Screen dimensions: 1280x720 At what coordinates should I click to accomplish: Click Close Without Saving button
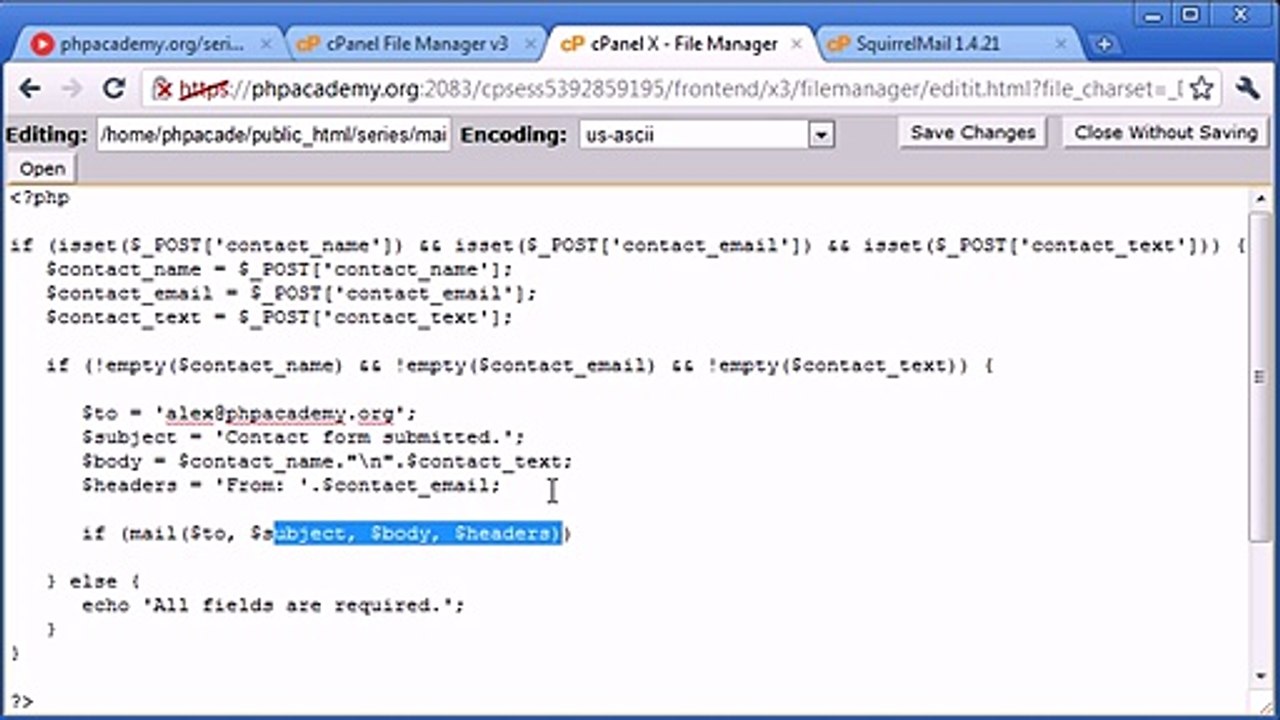[x=1165, y=133]
